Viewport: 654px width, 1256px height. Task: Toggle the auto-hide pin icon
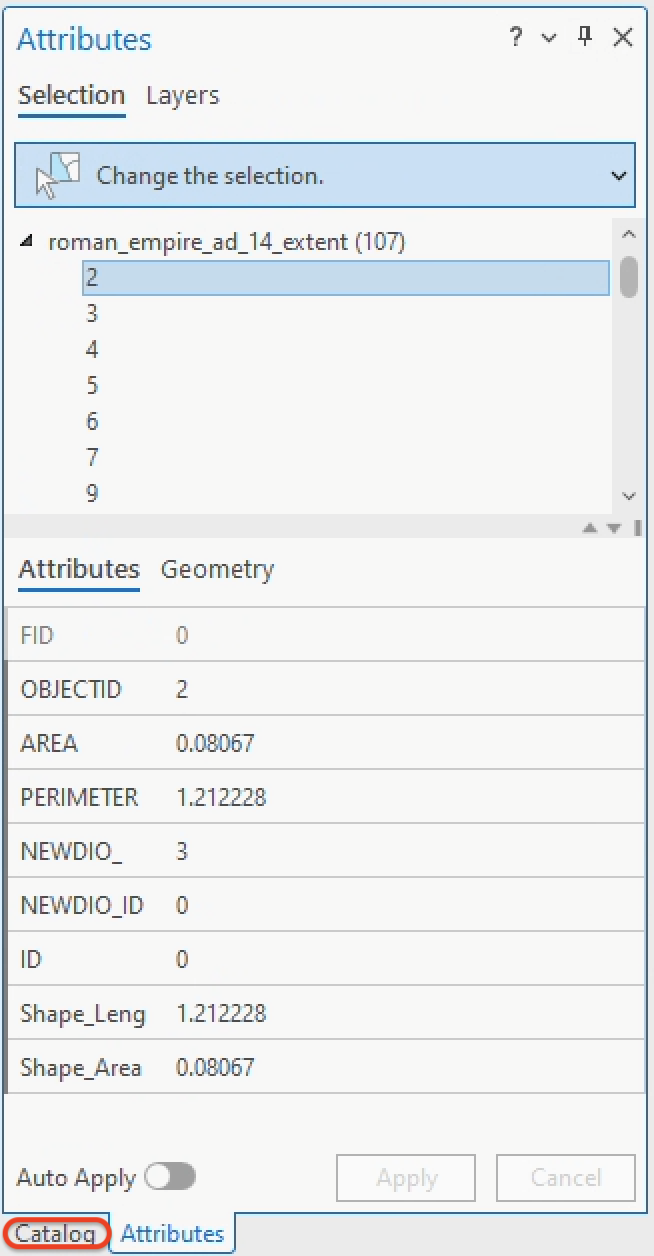(x=586, y=37)
